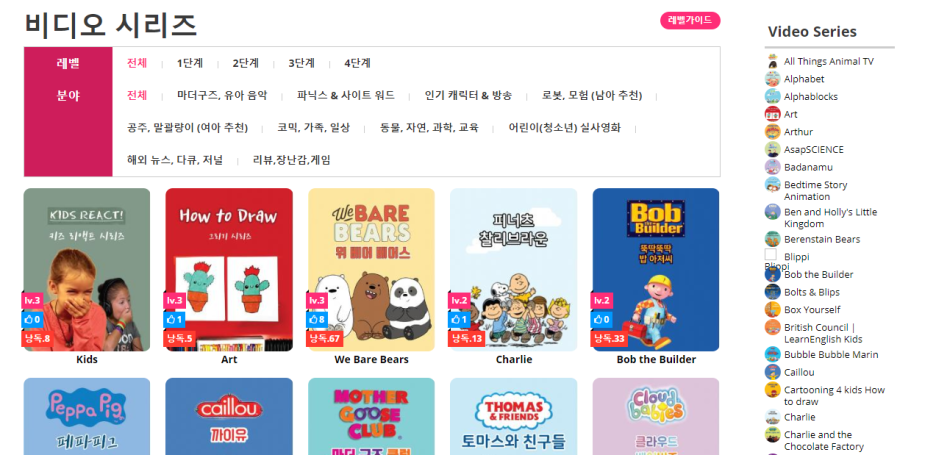Choose the 마더구즈, 유아 음악 category

coord(222,96)
